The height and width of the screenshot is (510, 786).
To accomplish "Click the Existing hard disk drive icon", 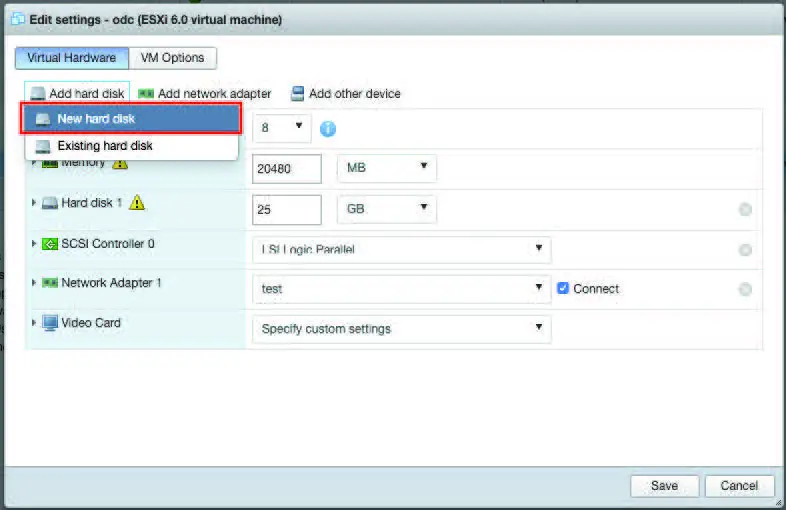I will tap(43, 146).
